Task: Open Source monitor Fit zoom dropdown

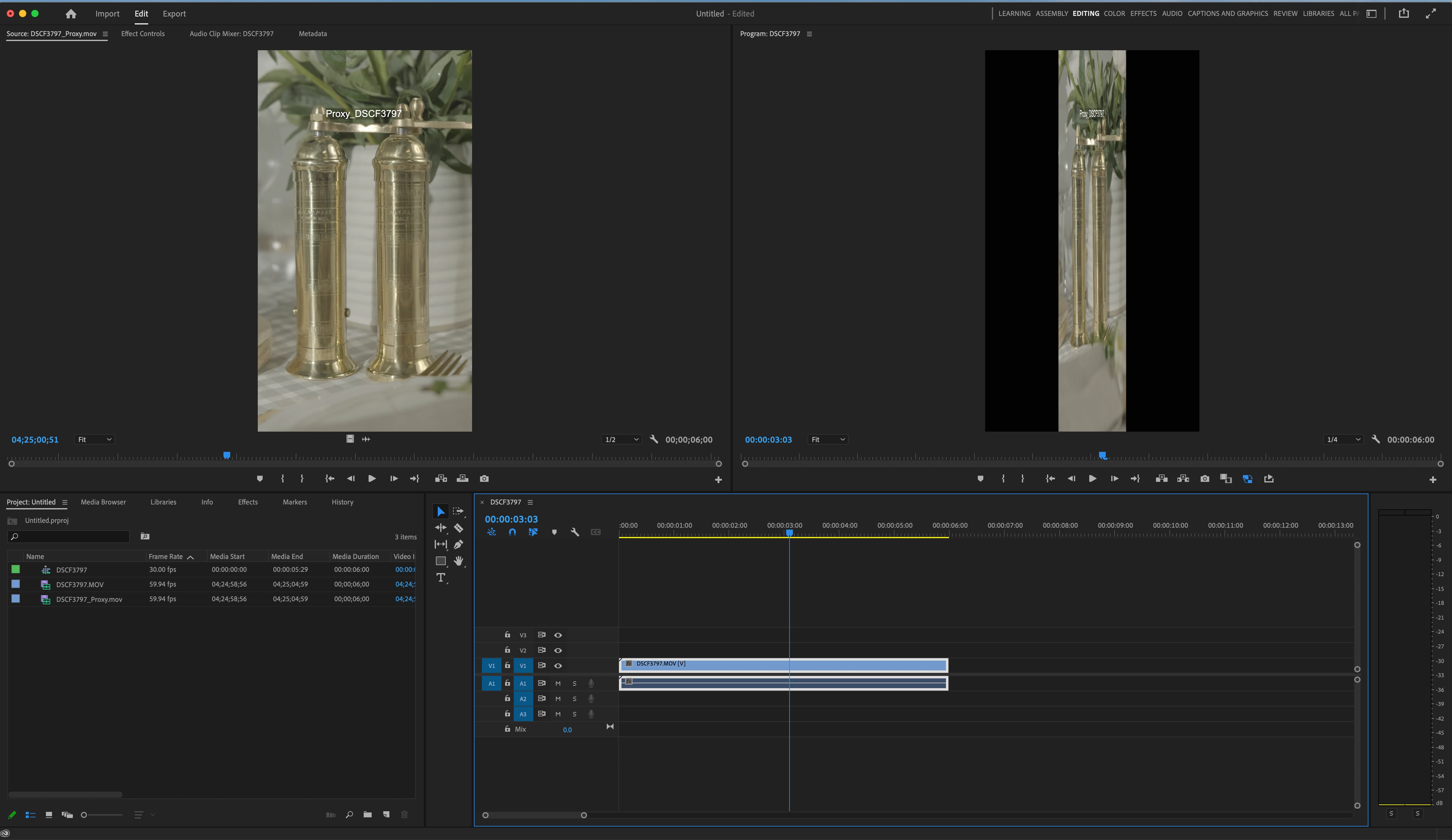Action: pyautogui.click(x=95, y=440)
